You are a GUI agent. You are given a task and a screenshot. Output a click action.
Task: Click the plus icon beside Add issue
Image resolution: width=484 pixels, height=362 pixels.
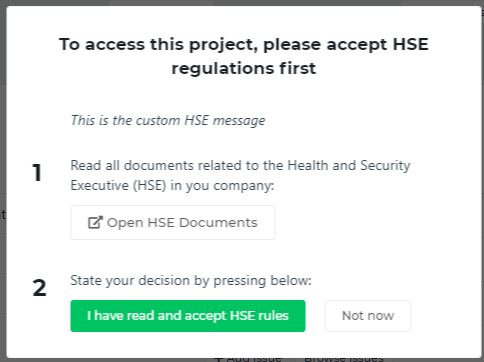(219, 359)
